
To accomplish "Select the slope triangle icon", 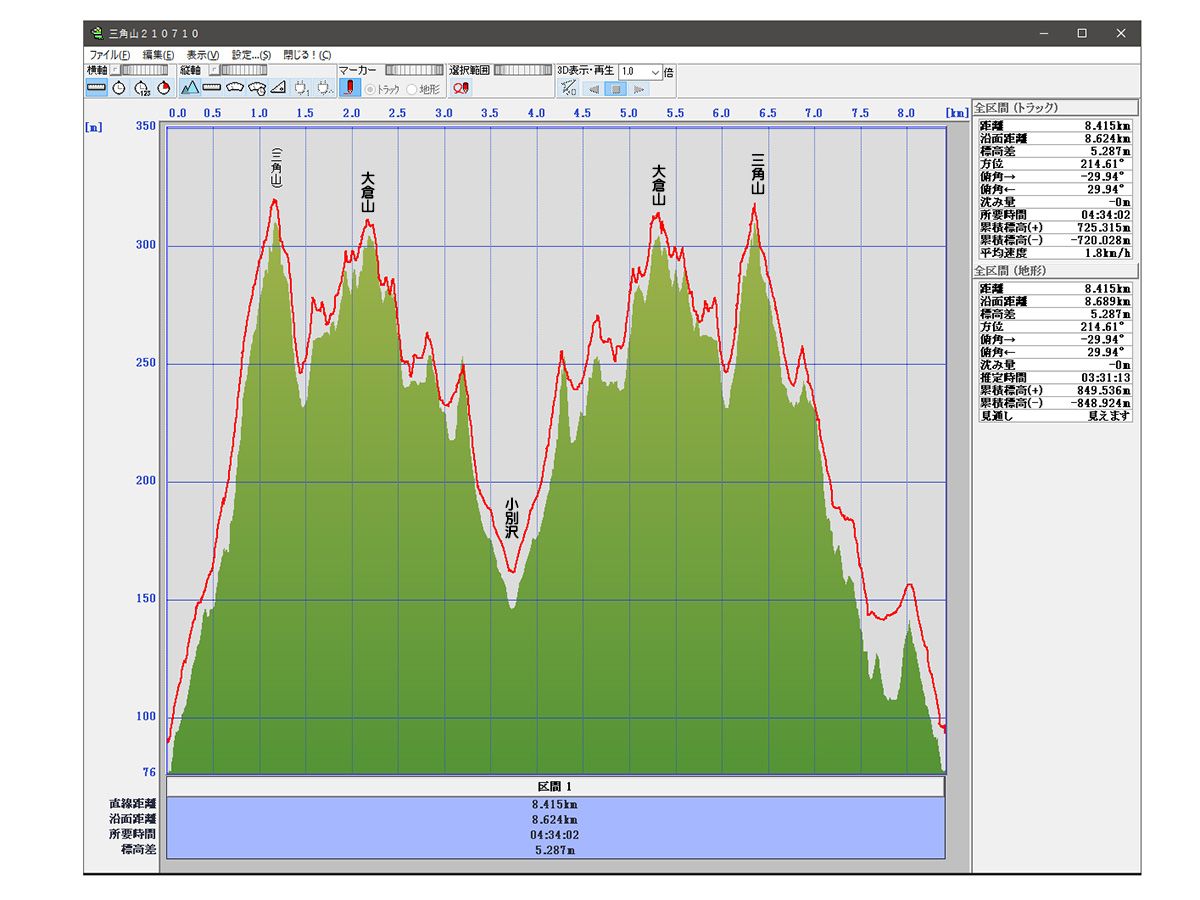I will [278, 88].
